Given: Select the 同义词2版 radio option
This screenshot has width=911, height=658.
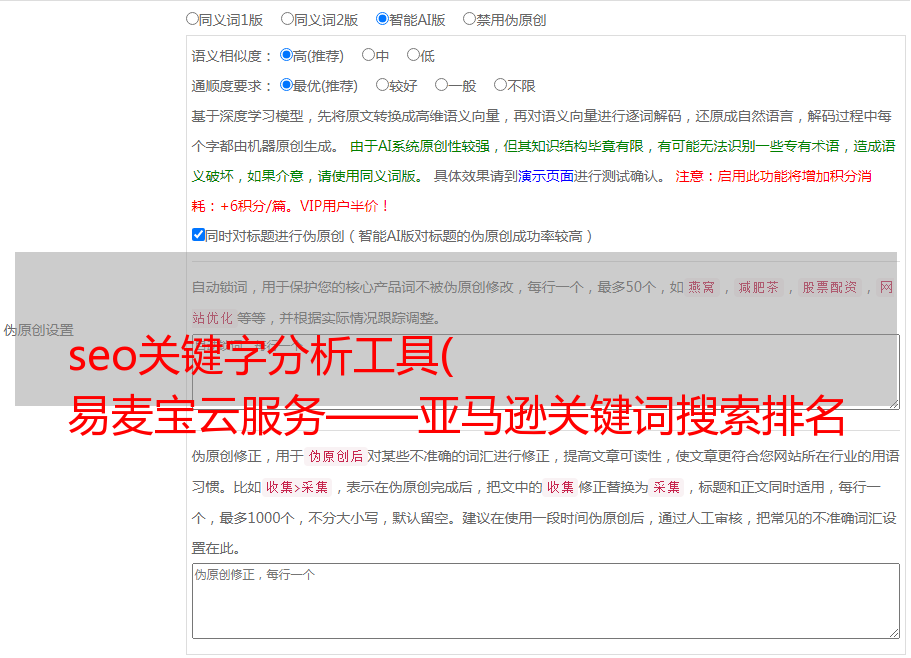Looking at the screenshot, I should pyautogui.click(x=287, y=19).
